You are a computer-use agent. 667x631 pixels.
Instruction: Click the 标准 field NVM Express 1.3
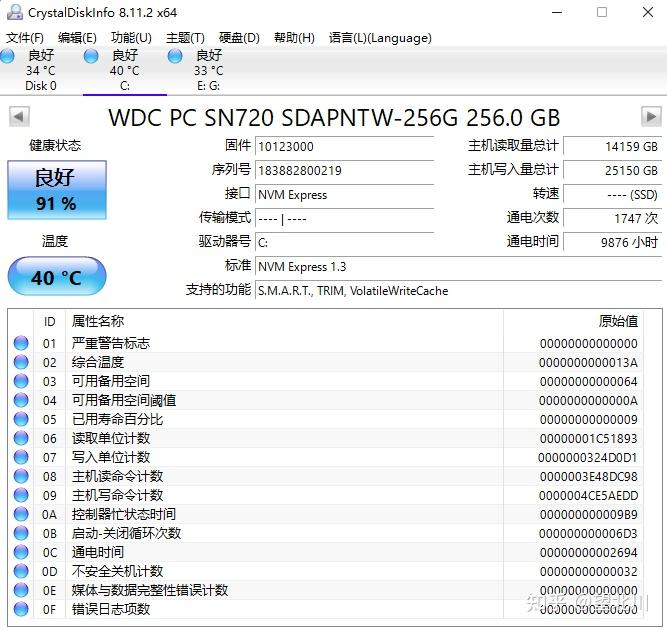(x=458, y=267)
